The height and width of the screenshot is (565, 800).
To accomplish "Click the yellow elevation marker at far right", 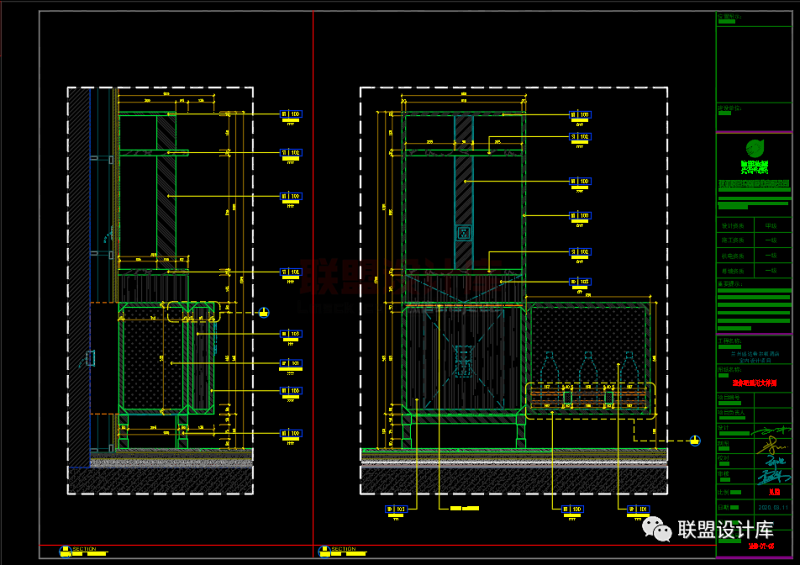I will pyautogui.click(x=694, y=439).
